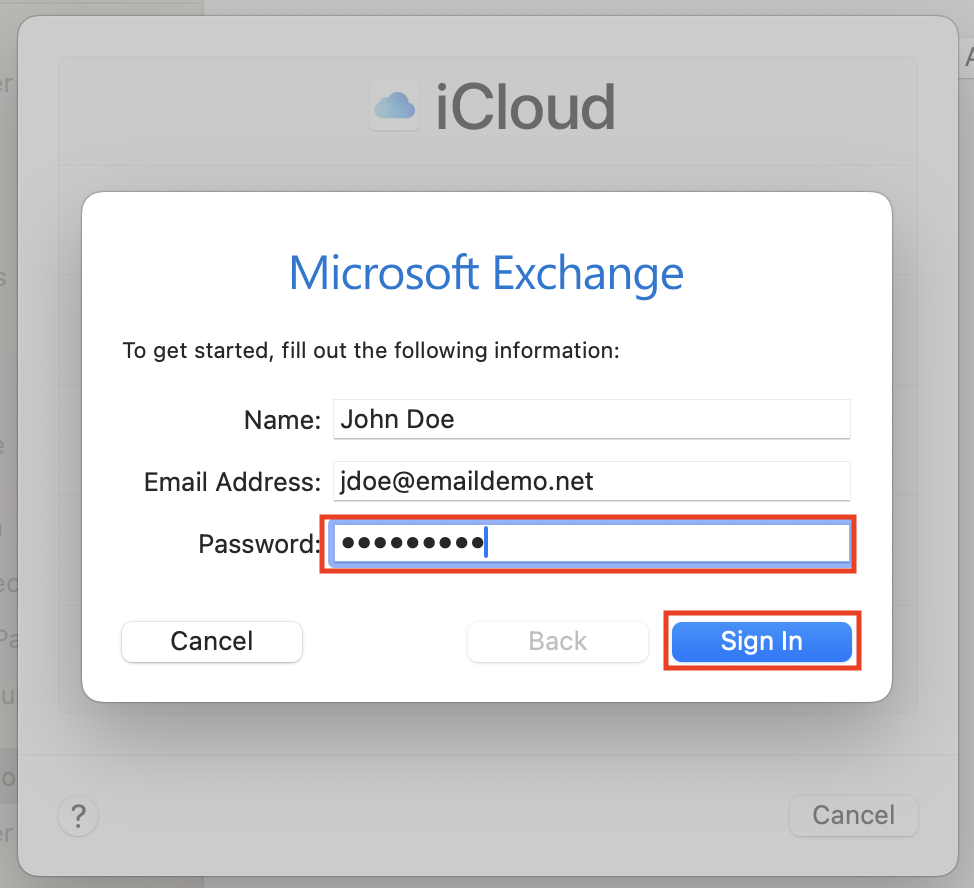Click the "To get started" instruction text
The height and width of the screenshot is (888, 974).
point(371,351)
